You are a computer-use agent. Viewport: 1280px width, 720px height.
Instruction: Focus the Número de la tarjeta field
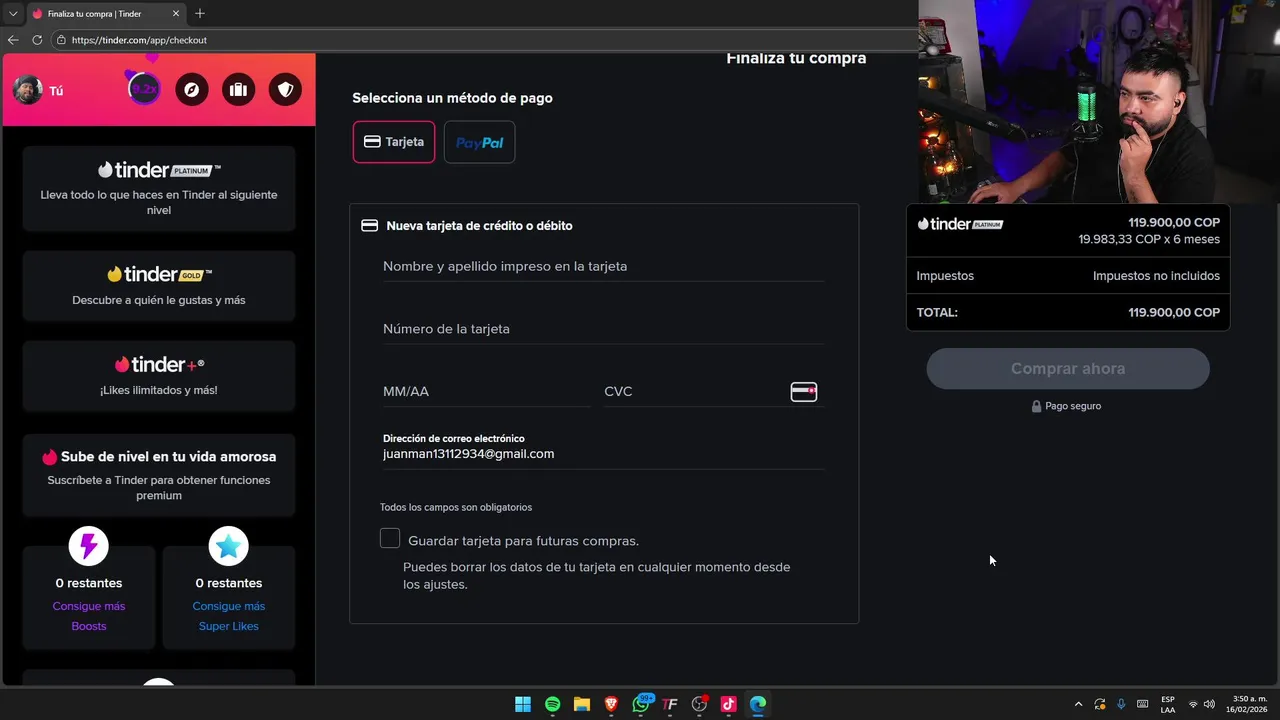click(603, 329)
